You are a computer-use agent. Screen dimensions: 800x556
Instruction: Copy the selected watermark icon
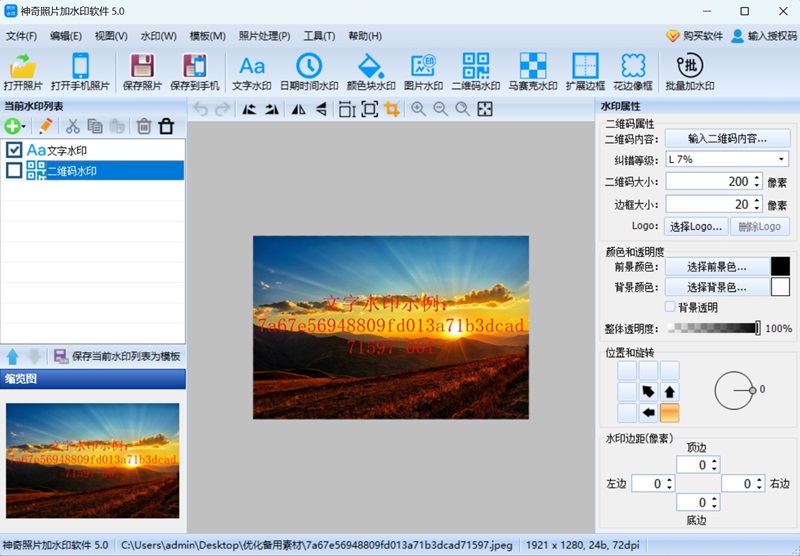pyautogui.click(x=95, y=126)
